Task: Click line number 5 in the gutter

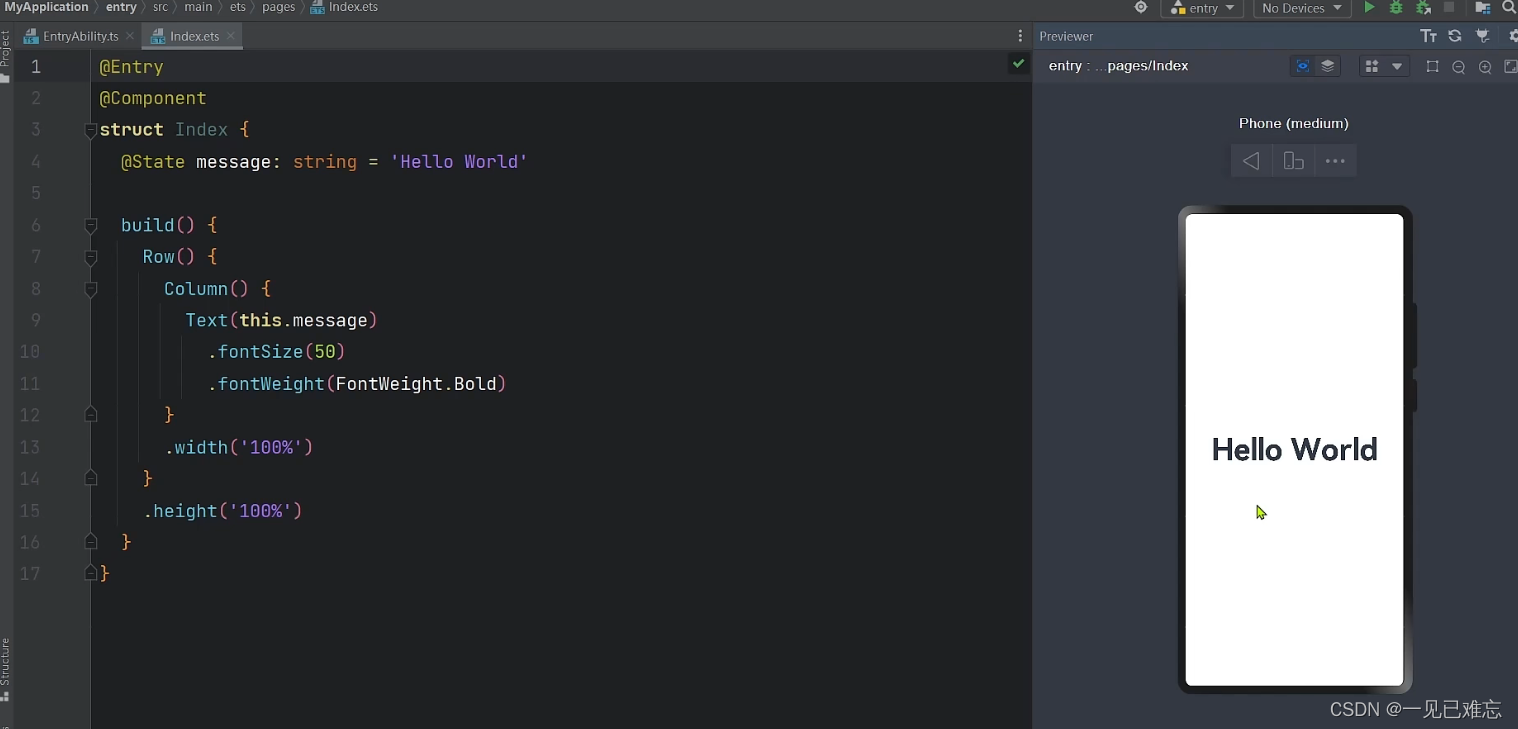Action: click(x=35, y=193)
